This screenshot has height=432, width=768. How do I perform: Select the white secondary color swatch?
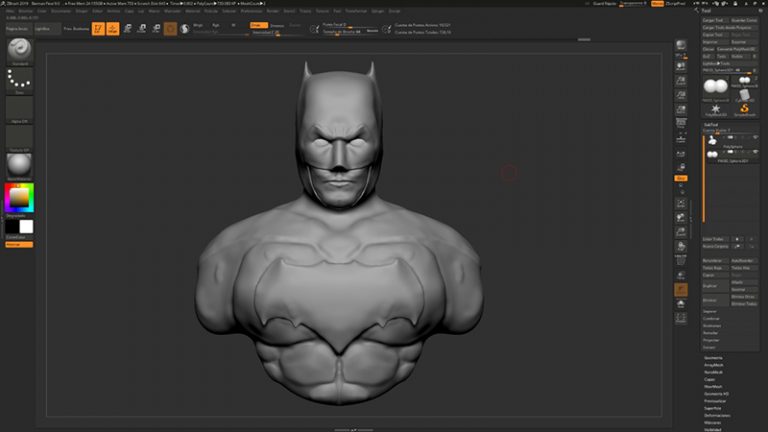26,226
